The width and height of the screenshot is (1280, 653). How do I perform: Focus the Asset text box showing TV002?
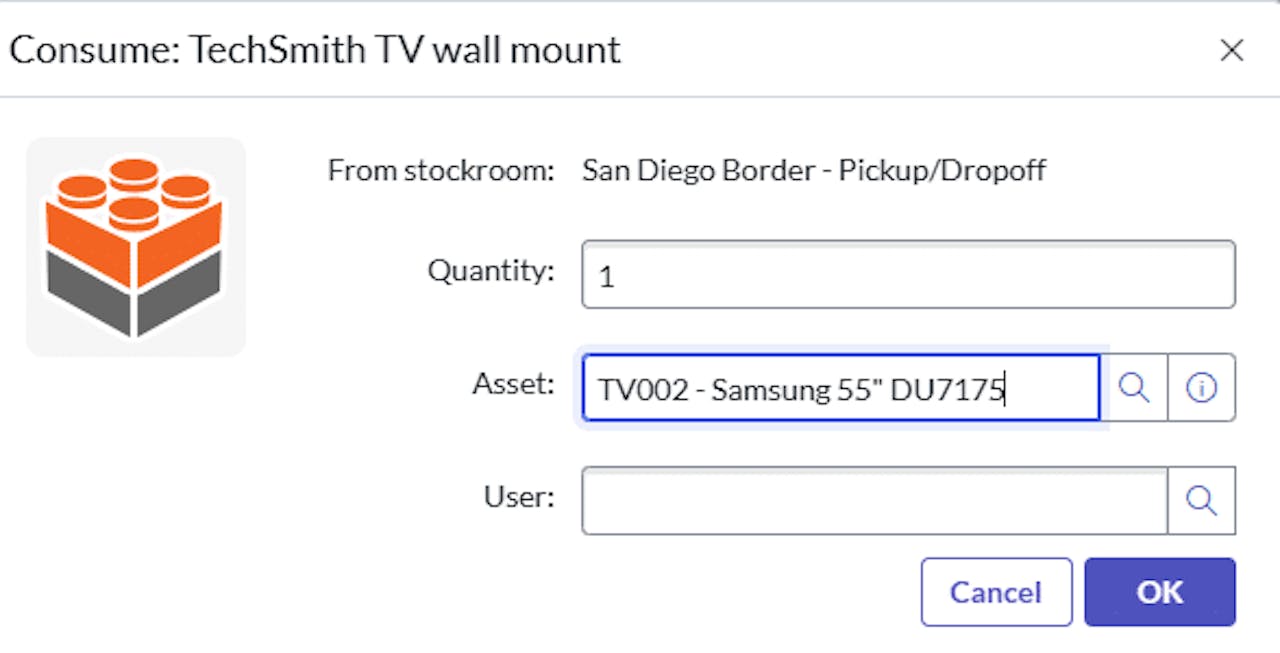[840, 388]
